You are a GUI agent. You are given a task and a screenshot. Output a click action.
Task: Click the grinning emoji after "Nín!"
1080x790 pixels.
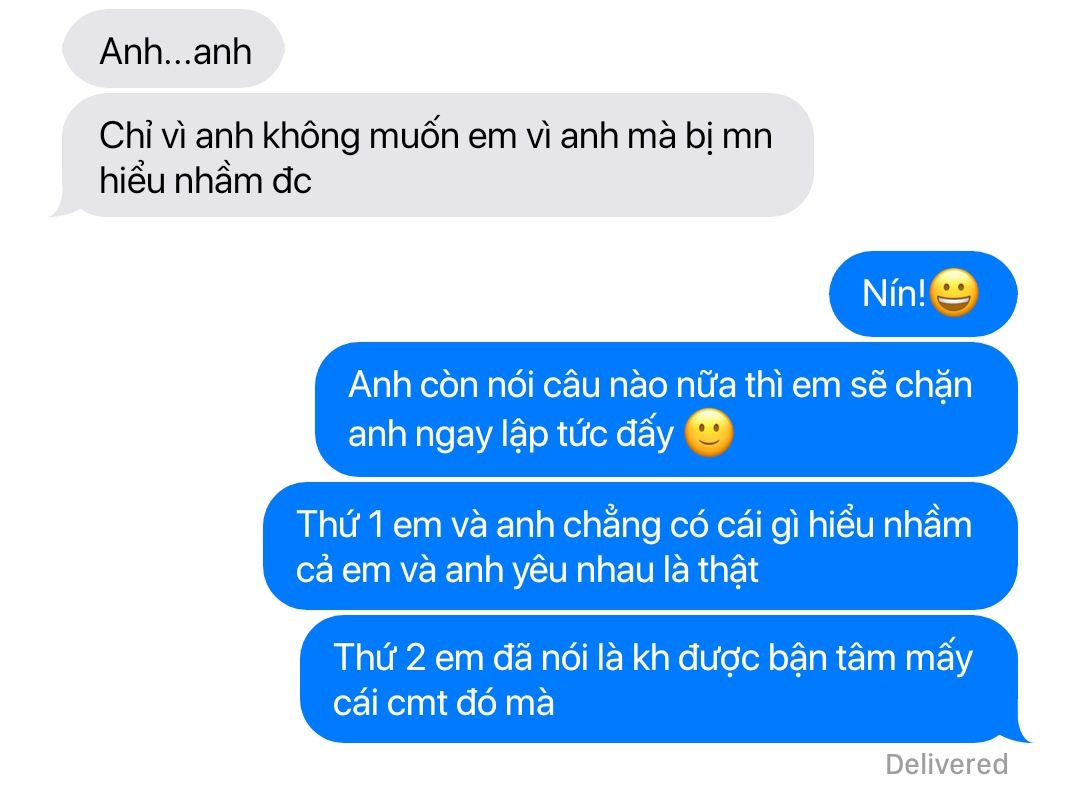point(954,293)
